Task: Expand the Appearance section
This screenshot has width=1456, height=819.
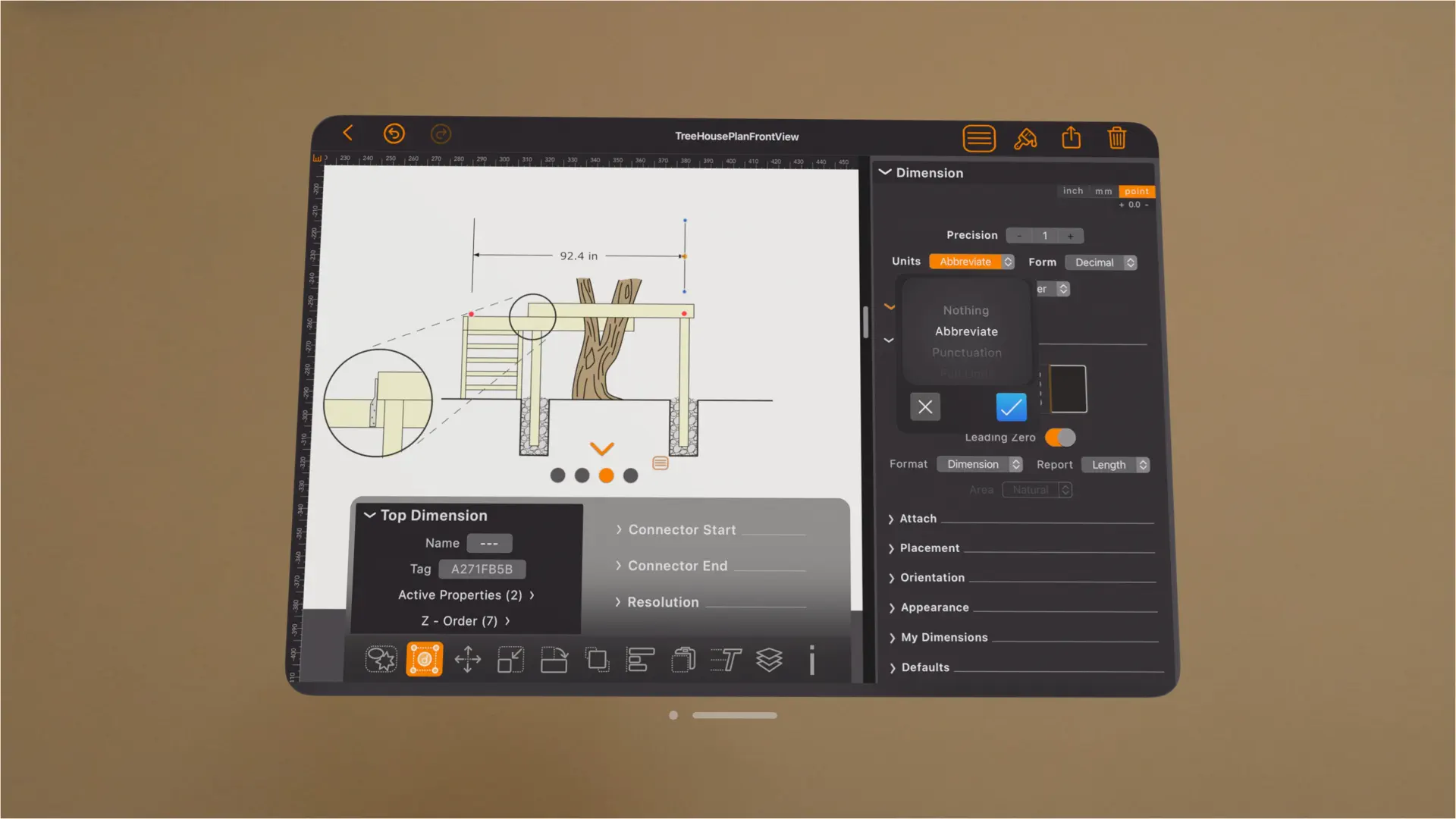Action: 934,607
